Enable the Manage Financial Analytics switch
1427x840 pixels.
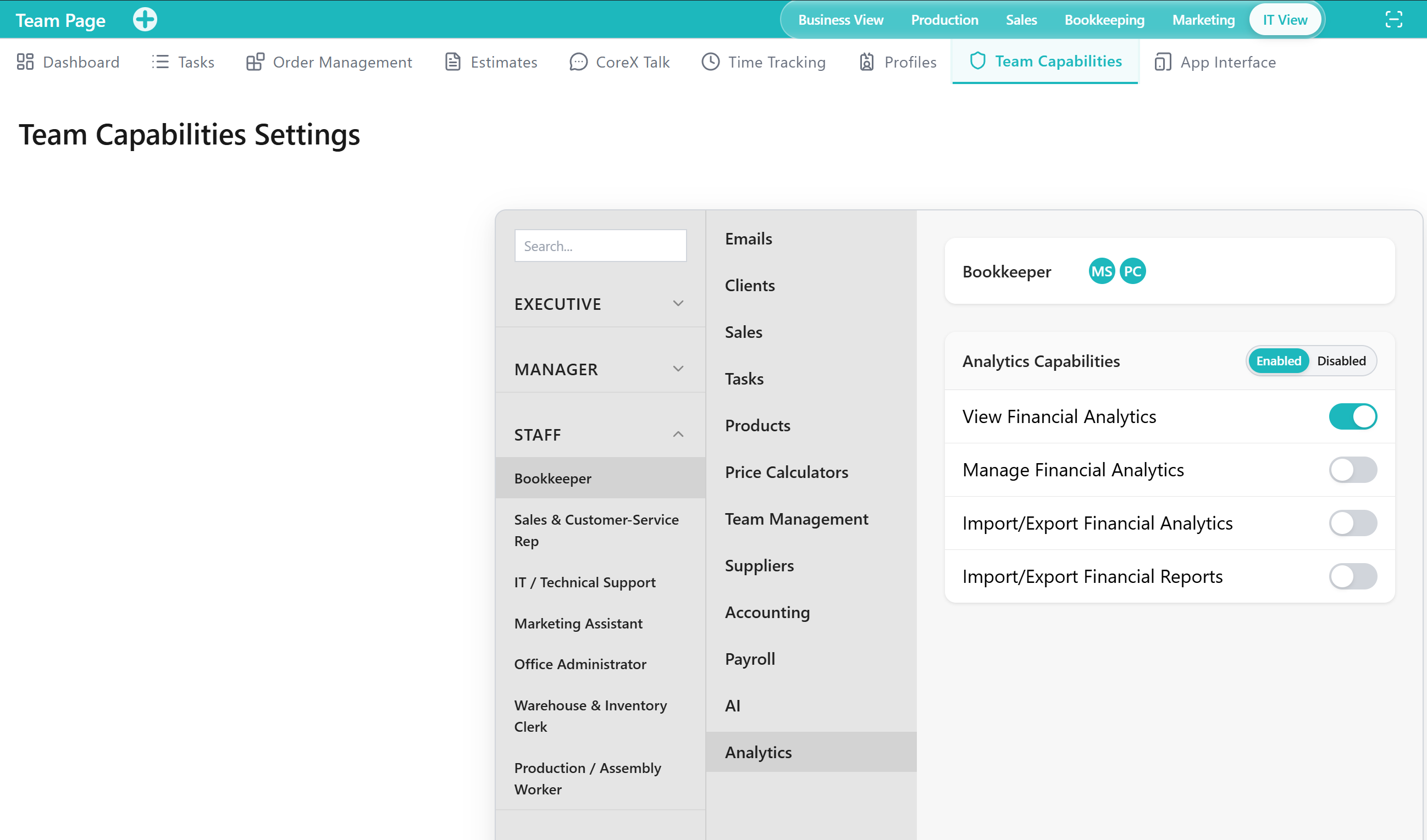click(x=1353, y=470)
